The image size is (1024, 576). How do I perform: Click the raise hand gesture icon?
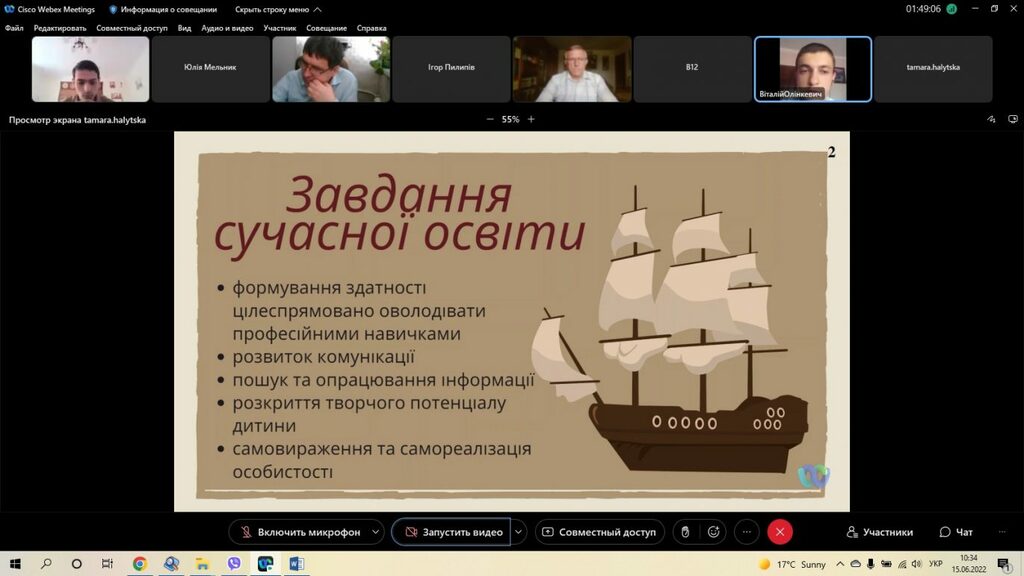(685, 532)
